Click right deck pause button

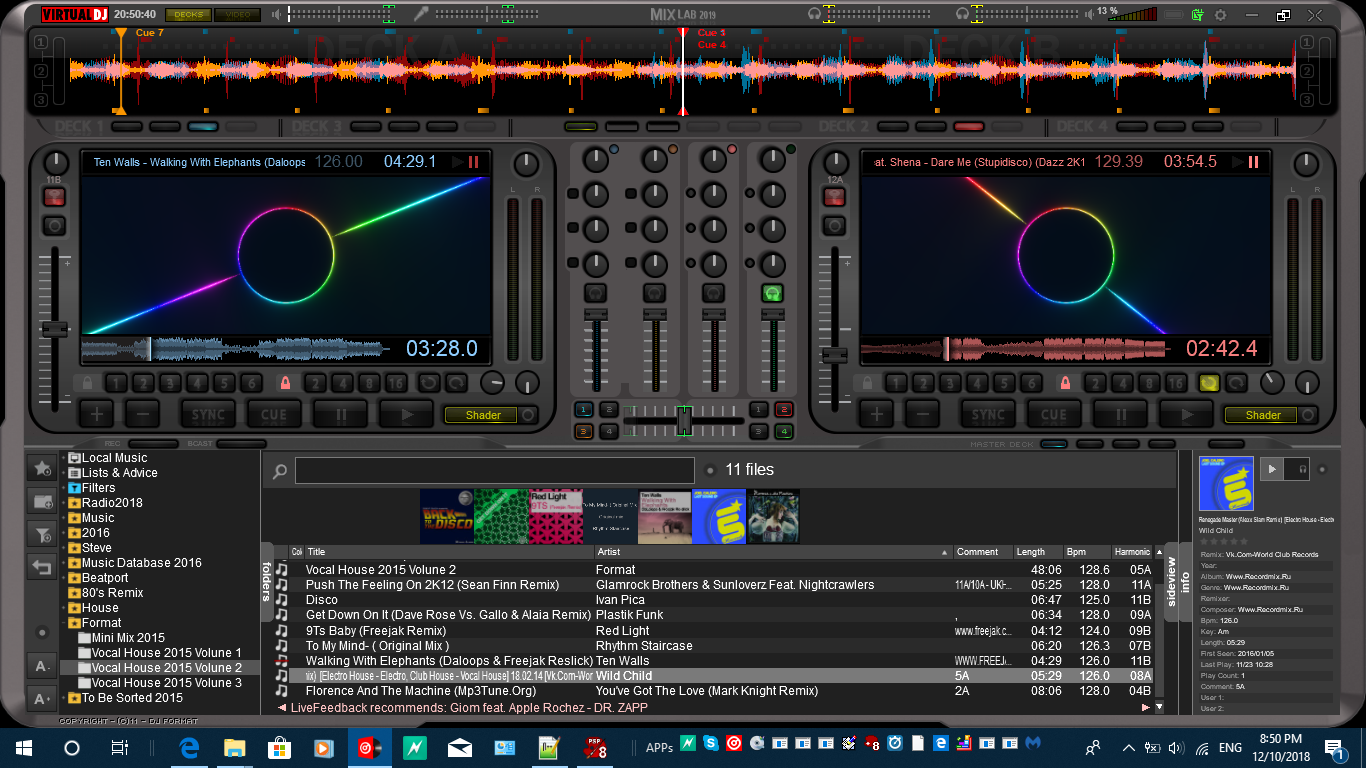pos(1120,414)
